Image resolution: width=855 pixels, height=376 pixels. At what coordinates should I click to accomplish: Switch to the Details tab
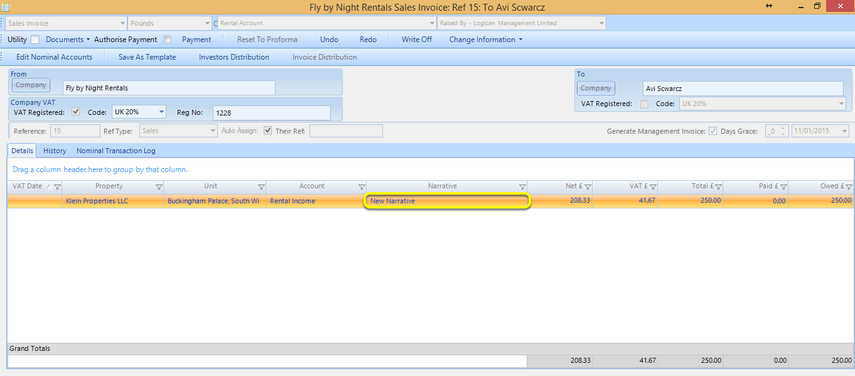(22, 151)
